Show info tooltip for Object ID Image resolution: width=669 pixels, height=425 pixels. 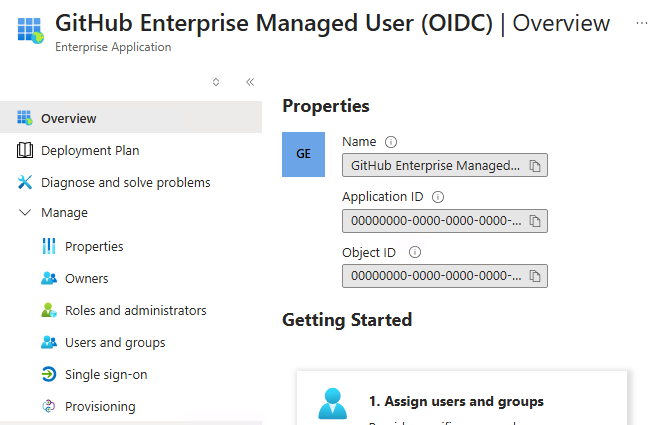click(415, 252)
